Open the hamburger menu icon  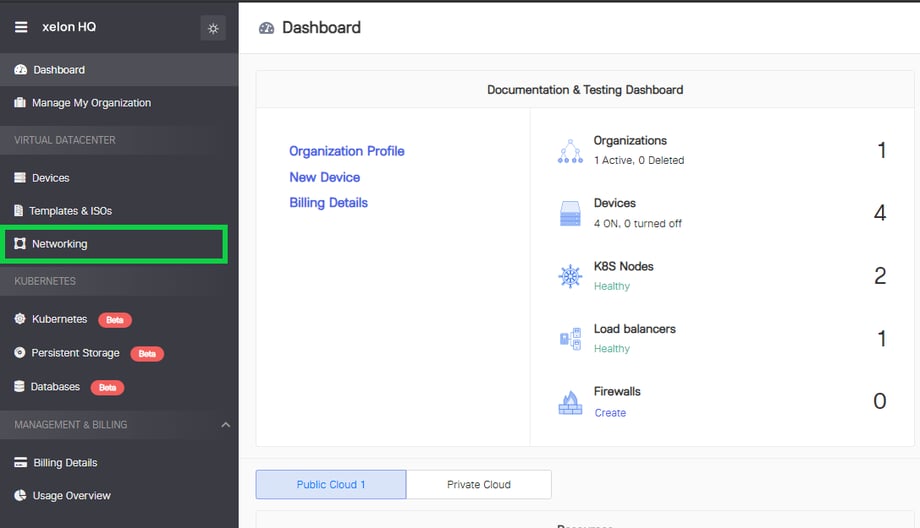21,27
